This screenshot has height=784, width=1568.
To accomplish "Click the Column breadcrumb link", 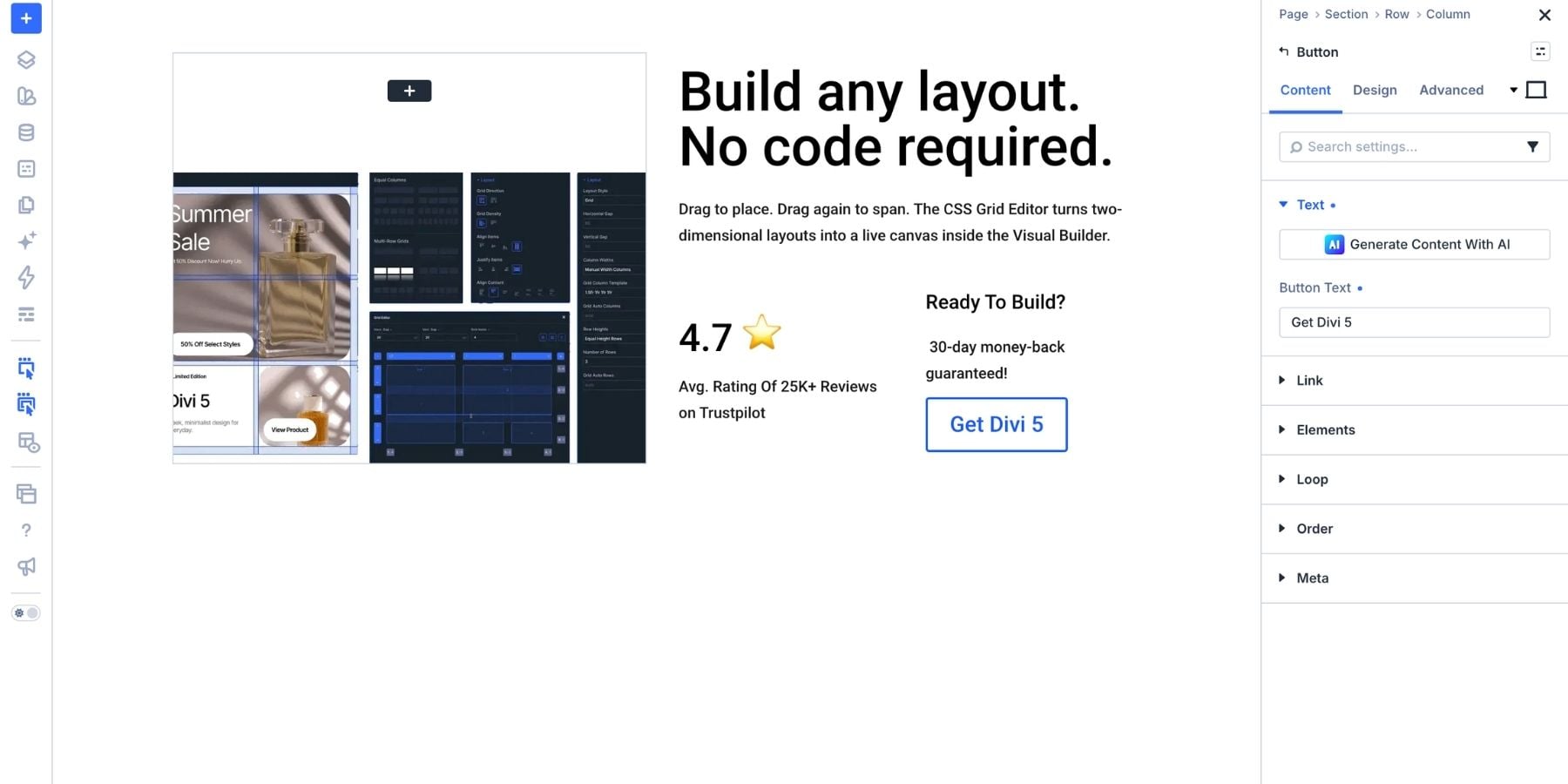I will tap(1448, 14).
